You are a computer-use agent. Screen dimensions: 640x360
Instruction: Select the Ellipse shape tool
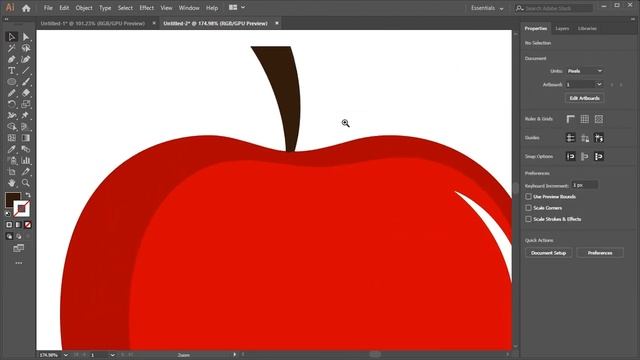click(x=12, y=82)
